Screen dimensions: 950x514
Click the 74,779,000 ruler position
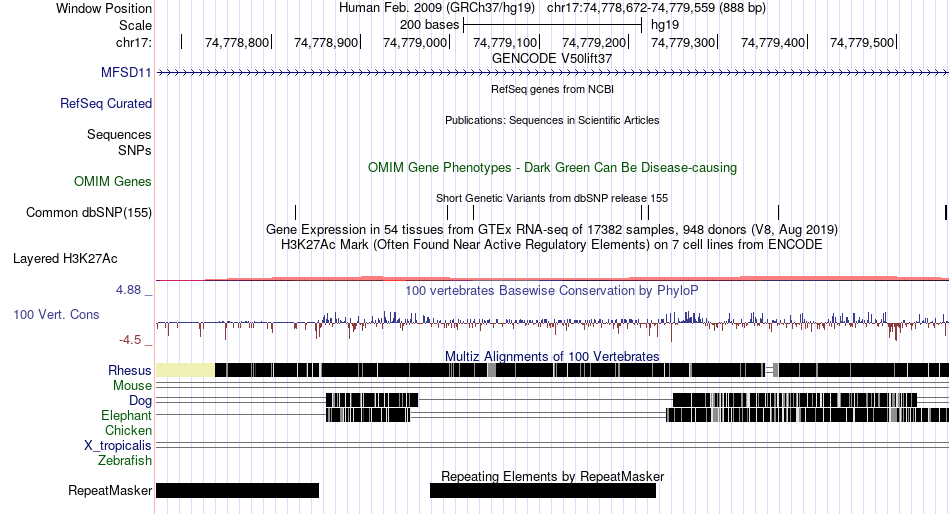[x=415, y=42]
